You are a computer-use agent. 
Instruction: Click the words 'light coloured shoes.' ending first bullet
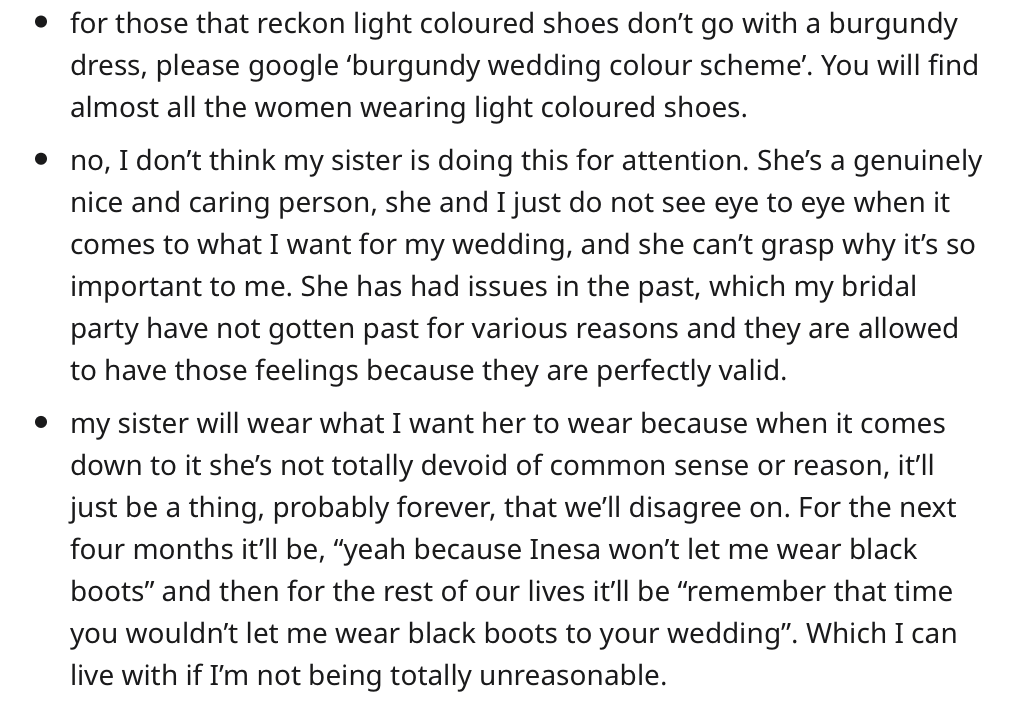click(610, 107)
